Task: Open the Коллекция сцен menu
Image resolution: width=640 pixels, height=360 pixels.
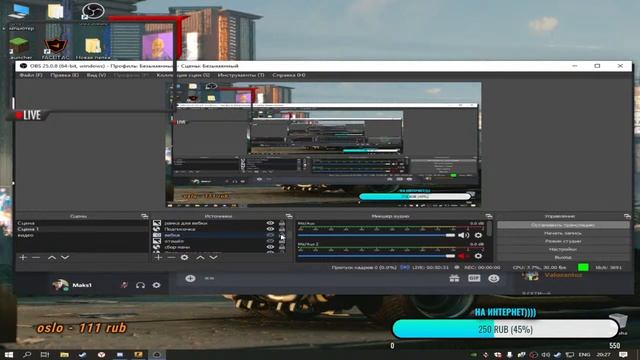Action: coord(183,75)
